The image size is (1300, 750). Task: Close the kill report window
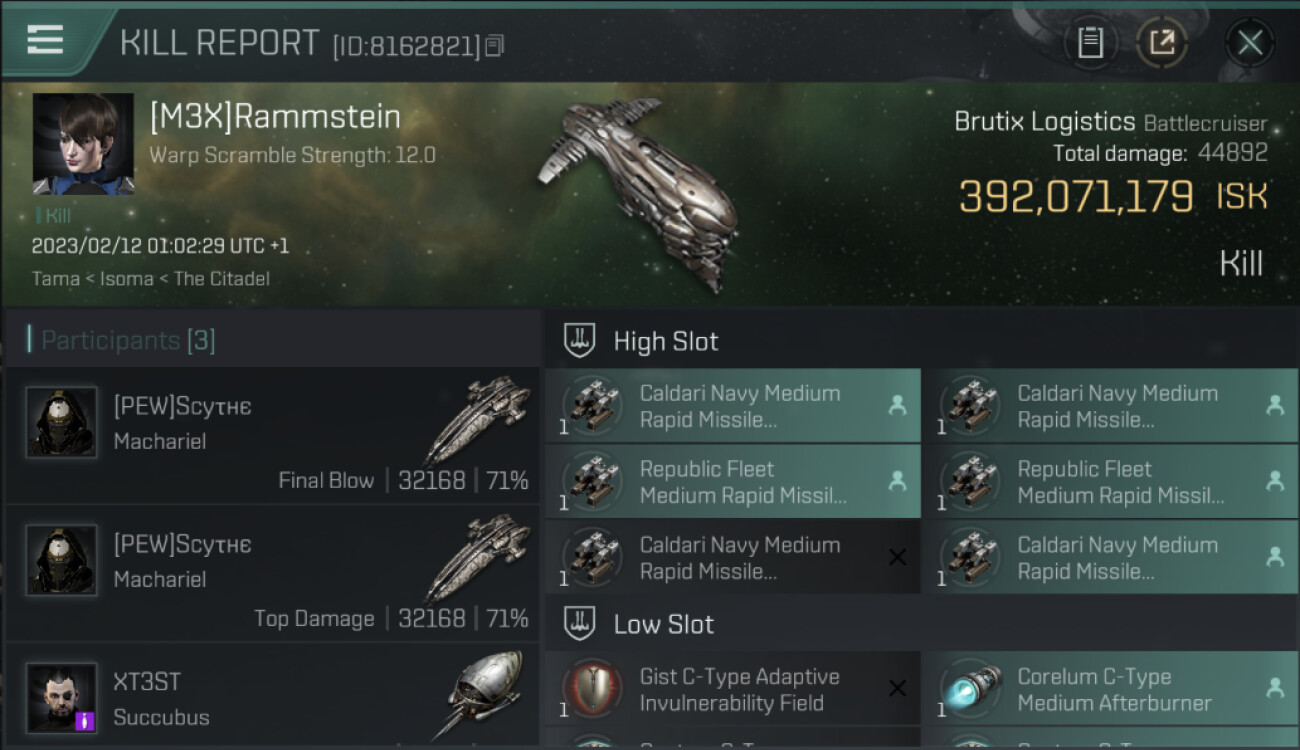coord(1249,42)
